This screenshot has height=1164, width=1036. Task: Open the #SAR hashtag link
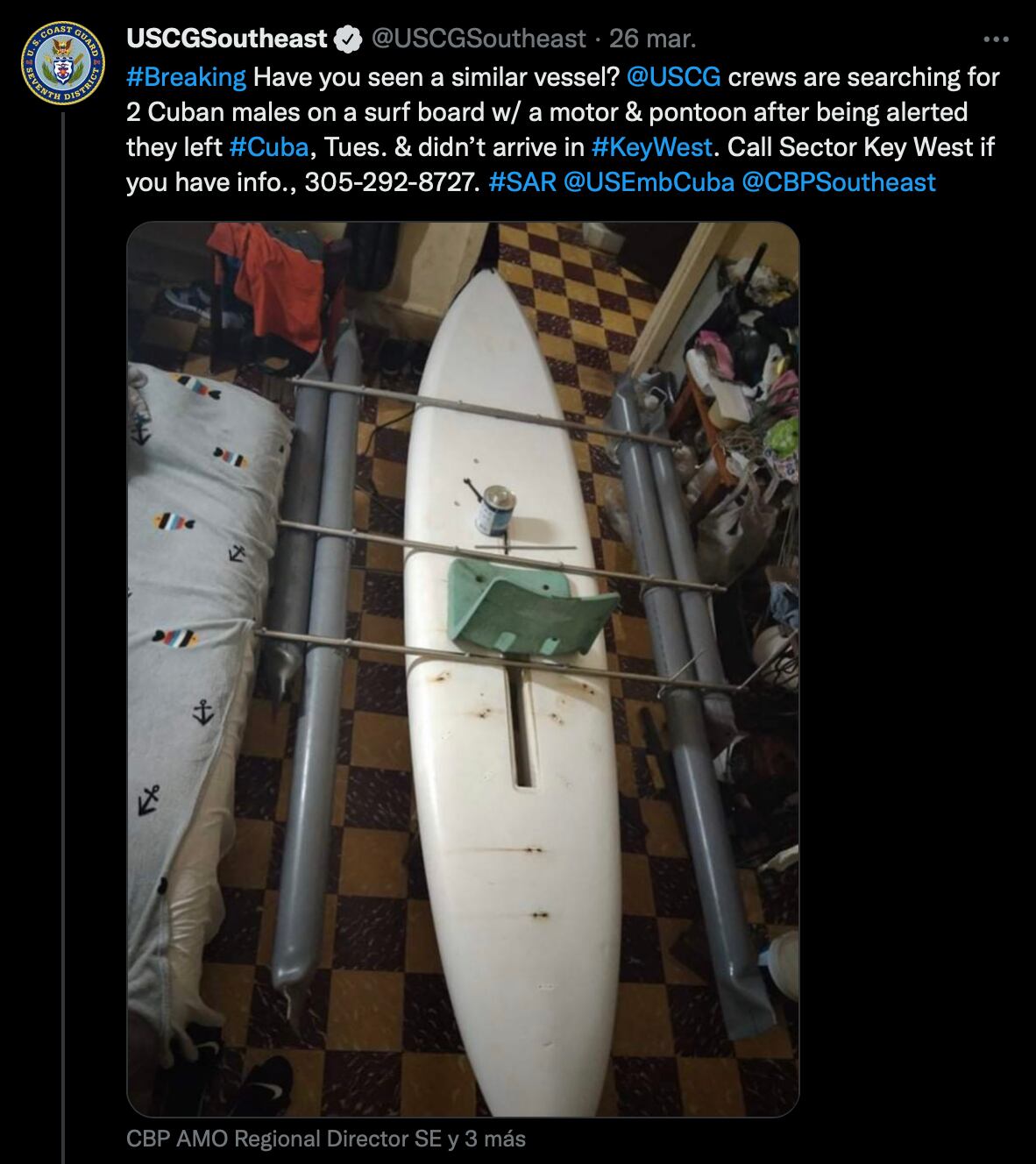(522, 181)
